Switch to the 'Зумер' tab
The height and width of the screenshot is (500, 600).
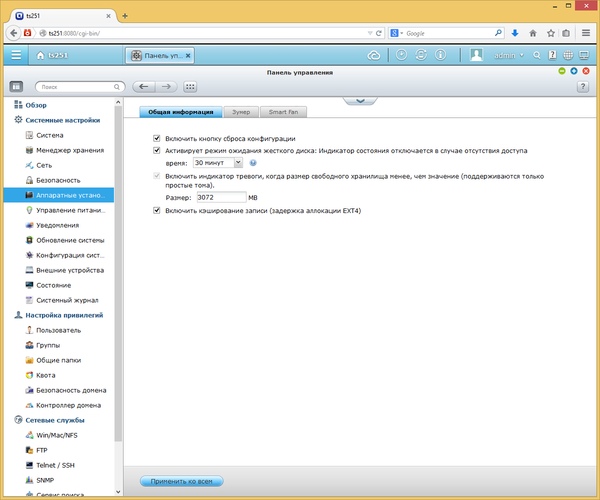(241, 112)
